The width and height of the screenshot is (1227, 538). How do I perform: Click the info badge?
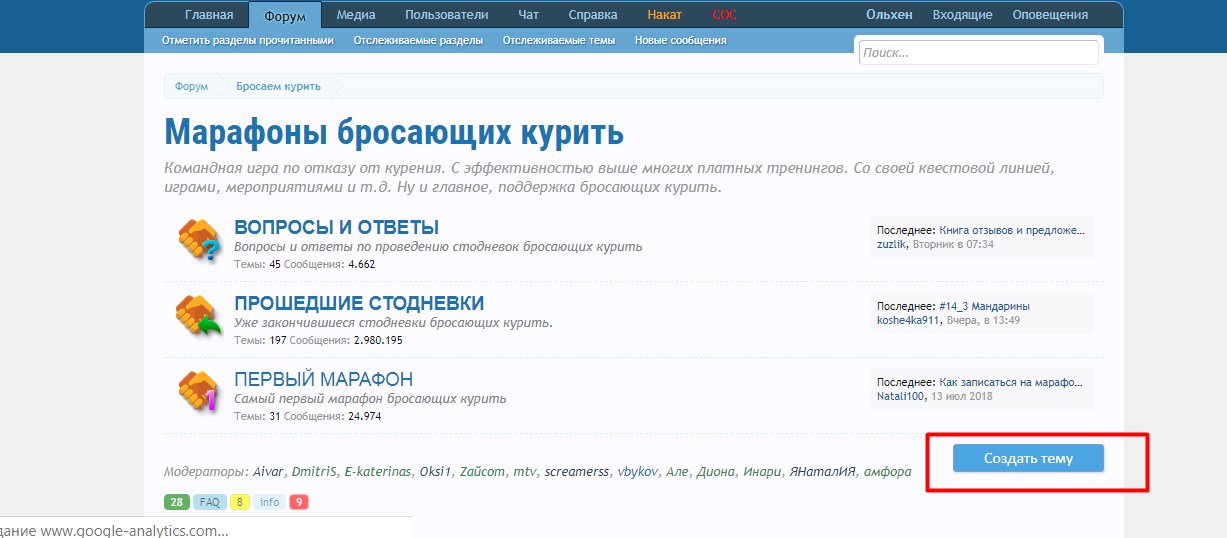270,502
